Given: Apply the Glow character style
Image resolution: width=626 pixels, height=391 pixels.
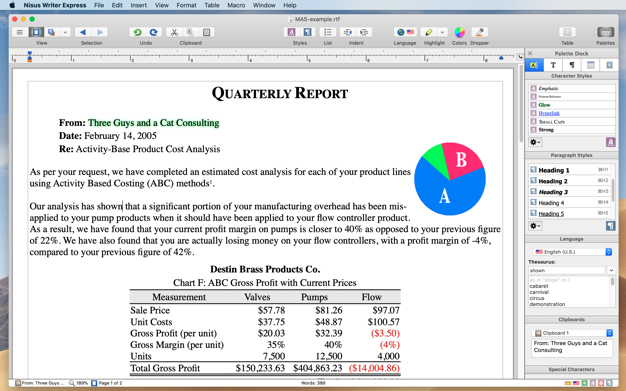Looking at the screenshot, I should tap(572, 105).
